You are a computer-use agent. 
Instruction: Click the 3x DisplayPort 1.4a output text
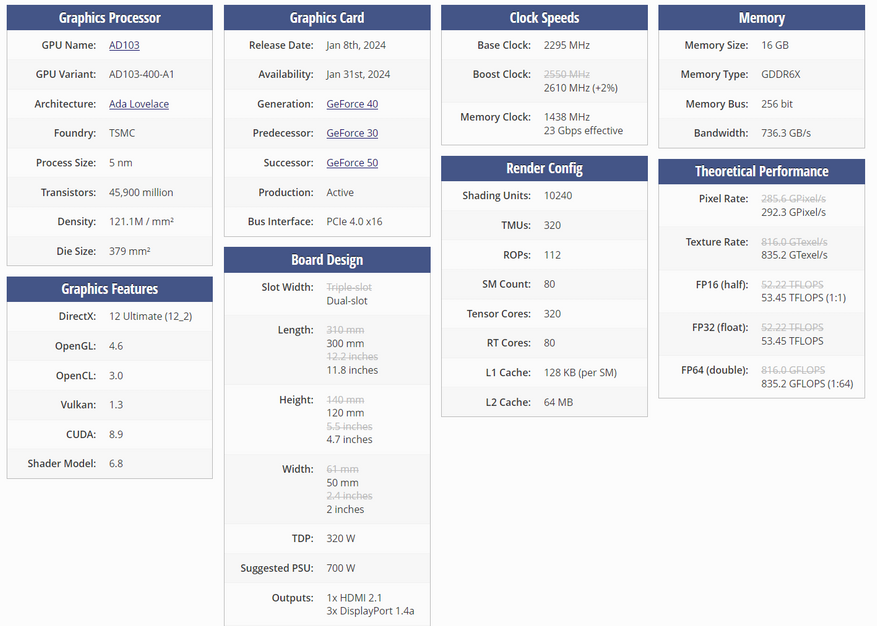pyautogui.click(x=370, y=611)
